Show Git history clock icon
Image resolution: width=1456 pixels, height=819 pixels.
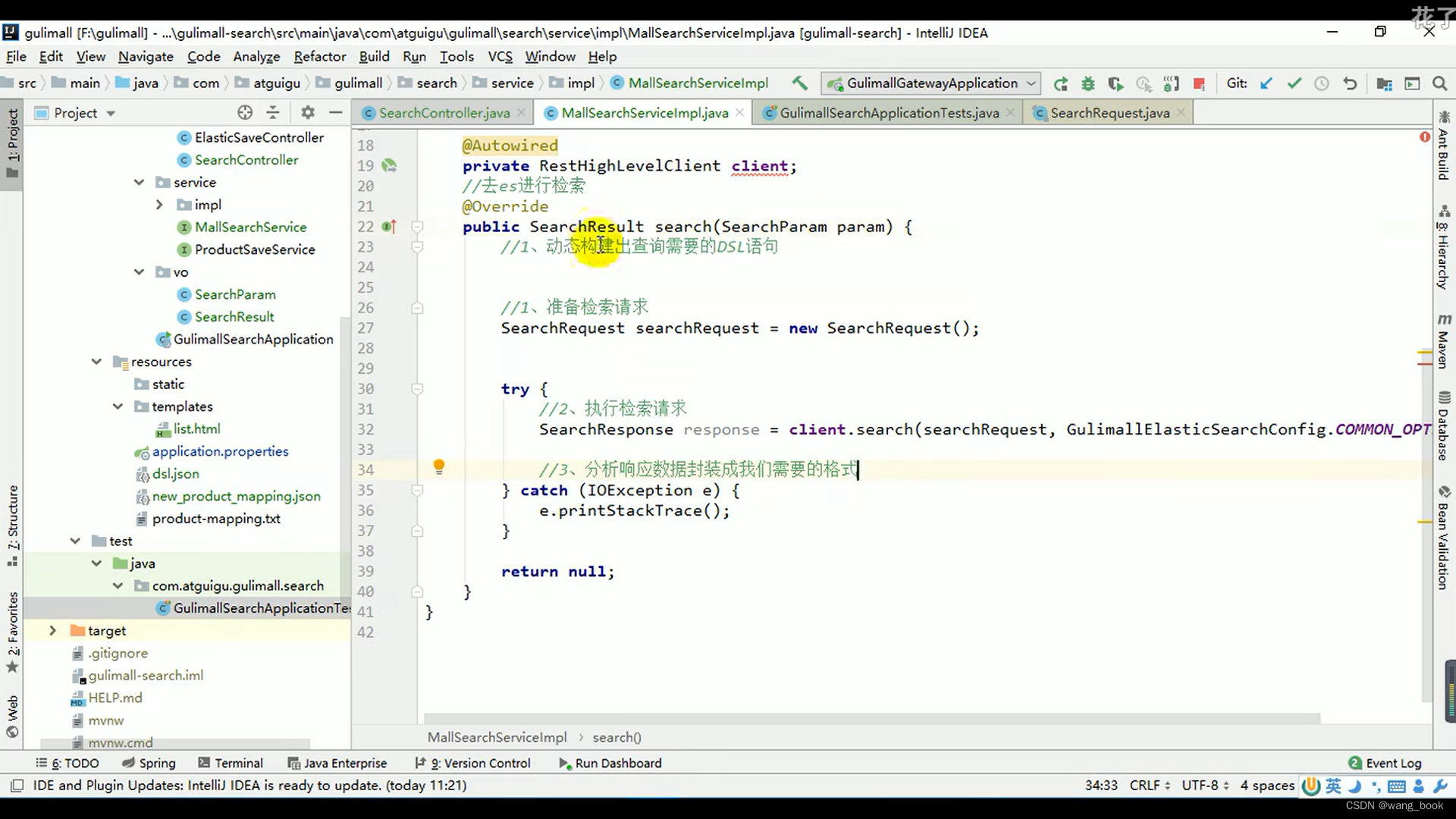(1322, 83)
